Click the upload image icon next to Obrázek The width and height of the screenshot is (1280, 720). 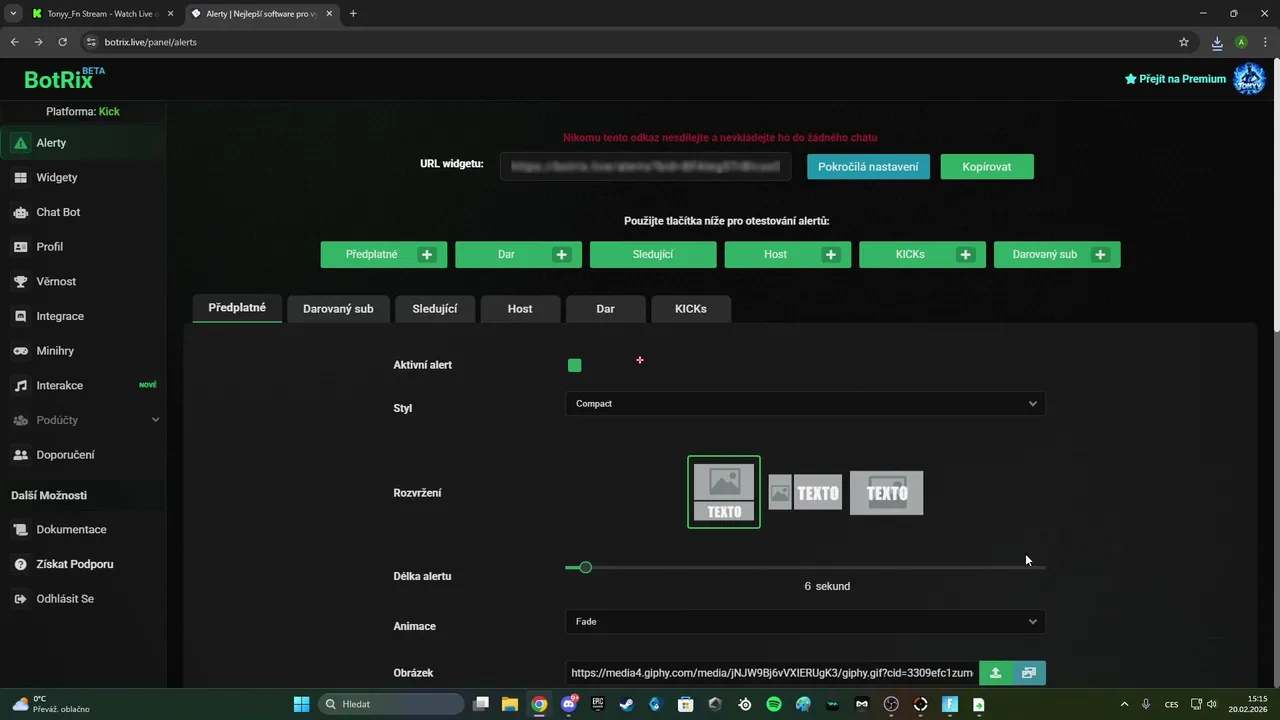coord(995,673)
